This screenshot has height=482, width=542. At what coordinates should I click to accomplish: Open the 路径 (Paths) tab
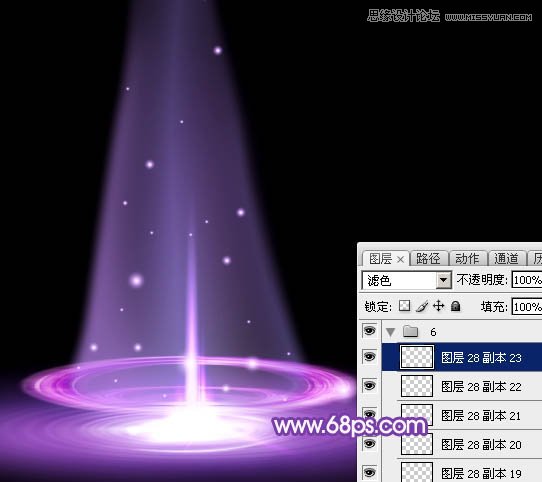(x=428, y=259)
